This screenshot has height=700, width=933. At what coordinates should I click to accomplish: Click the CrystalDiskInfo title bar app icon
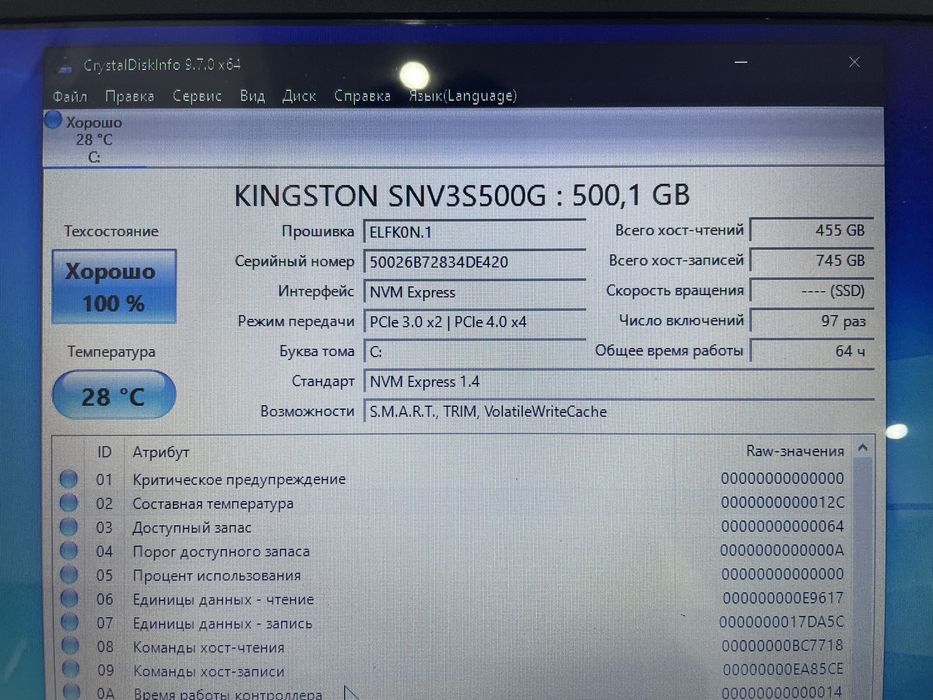[65, 66]
